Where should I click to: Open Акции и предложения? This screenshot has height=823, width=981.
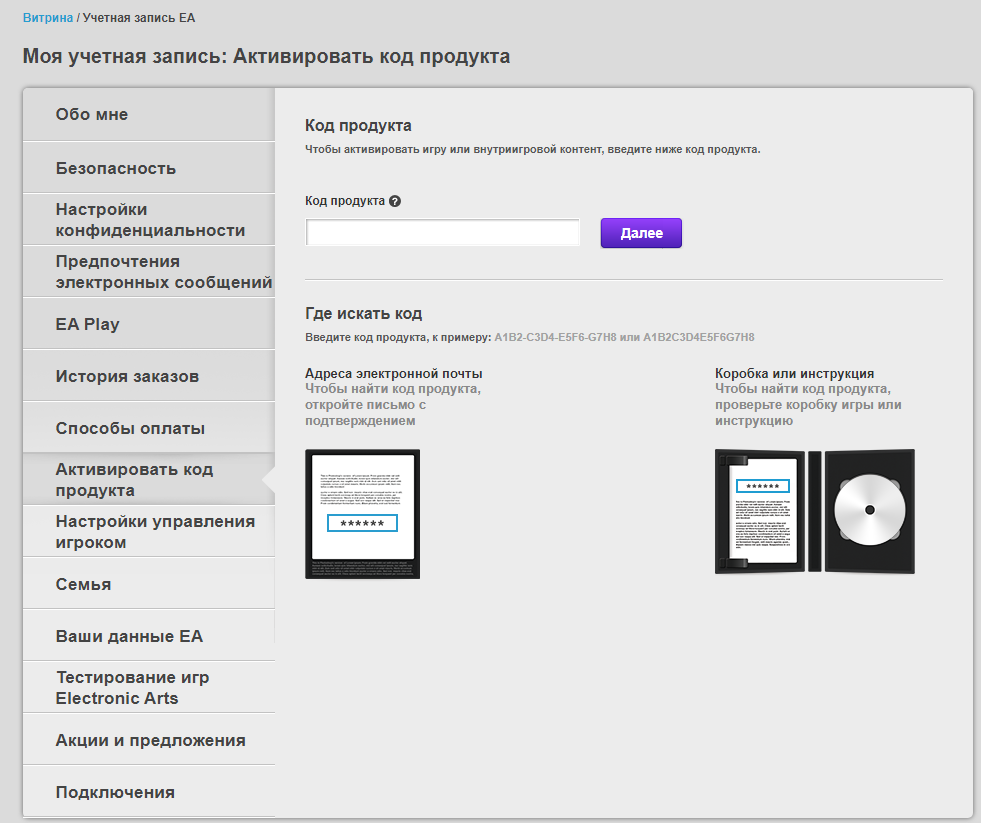click(x=149, y=739)
